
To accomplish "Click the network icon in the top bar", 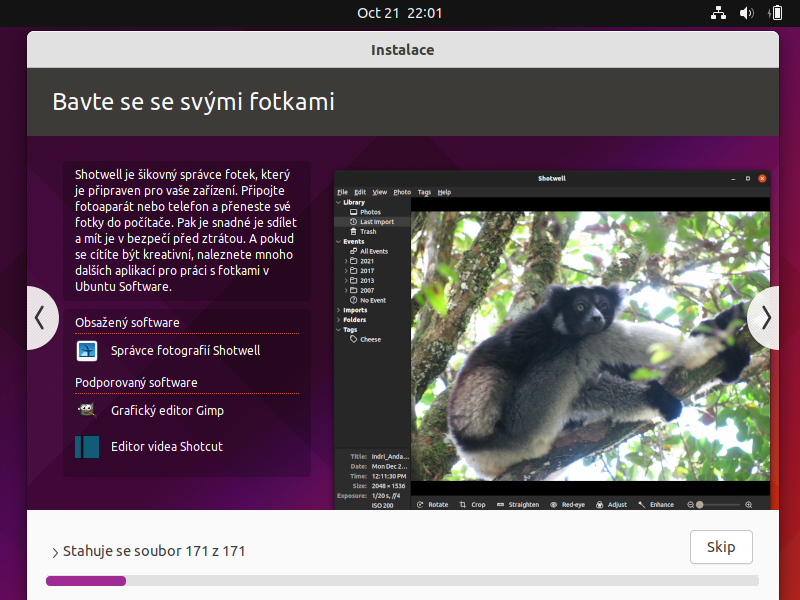I will (718, 13).
